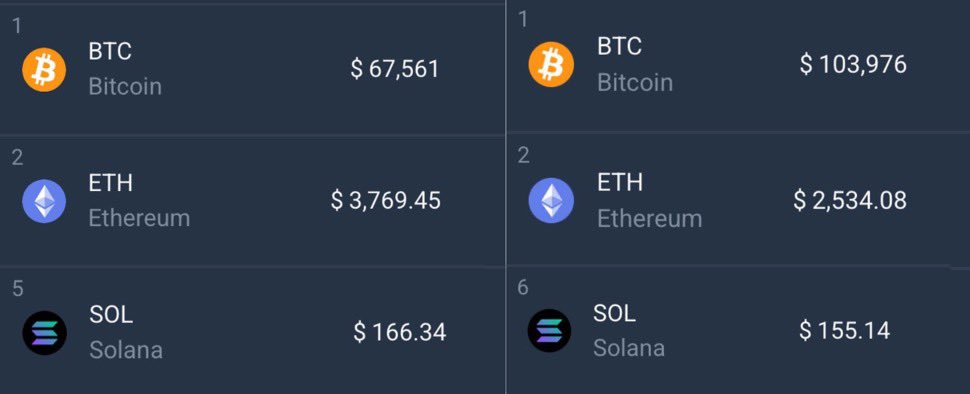This screenshot has width=970, height=394.
Task: Select the $ 67,561 Bitcoin price
Action: click(395, 69)
